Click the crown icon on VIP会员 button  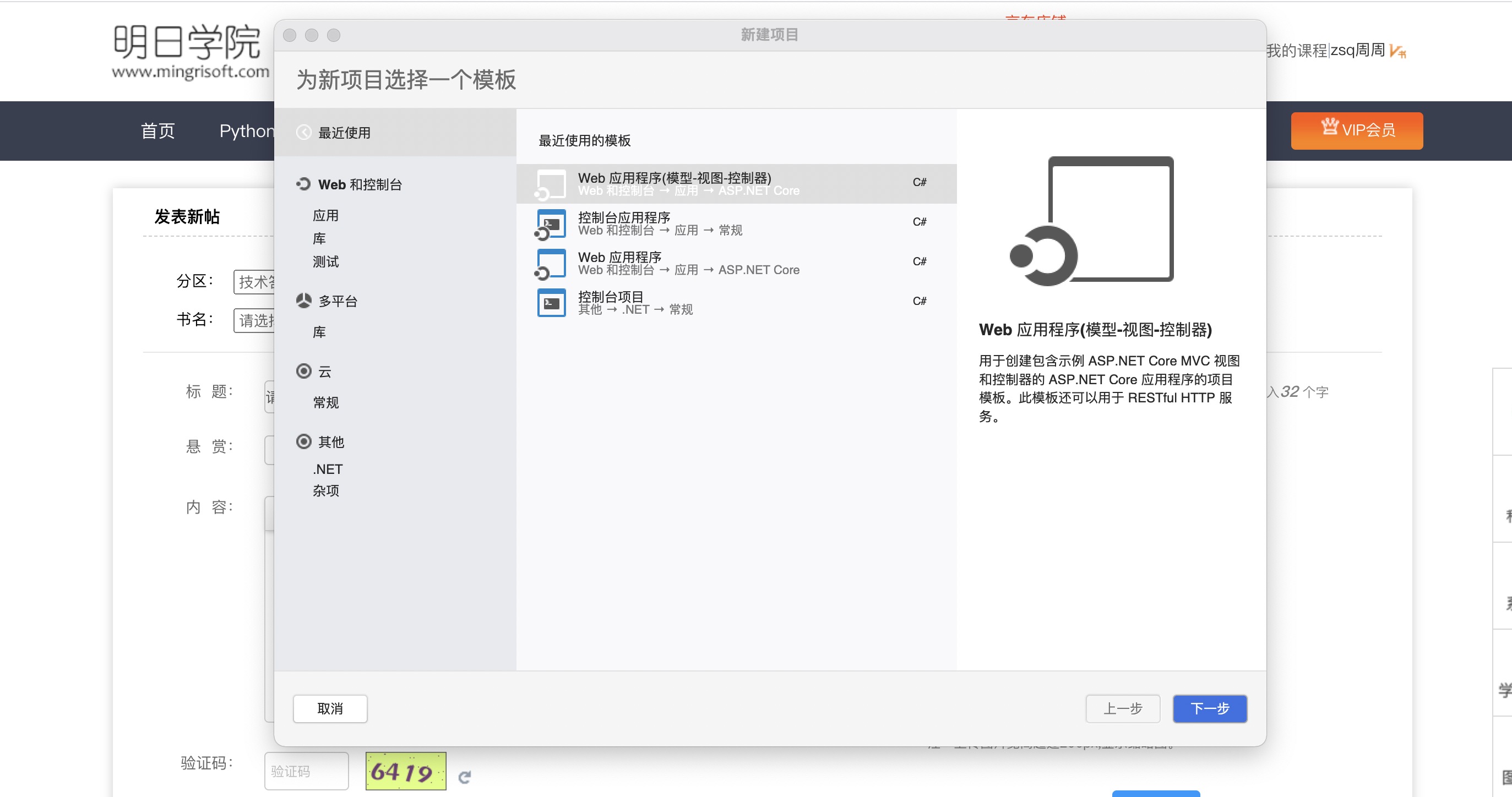click(x=1329, y=125)
